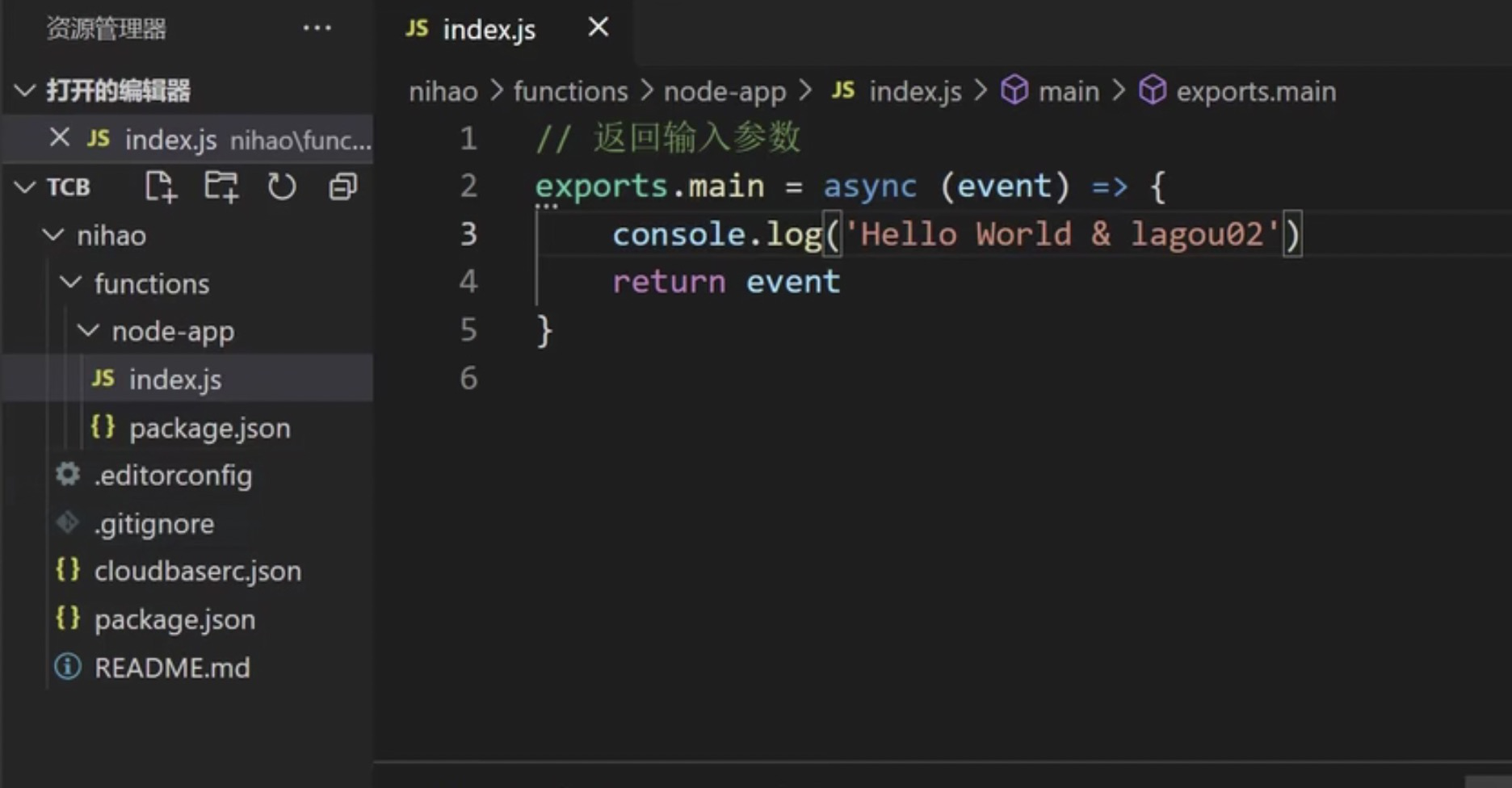Click the Collapse Folders icon in TCB toolbar

[342, 187]
